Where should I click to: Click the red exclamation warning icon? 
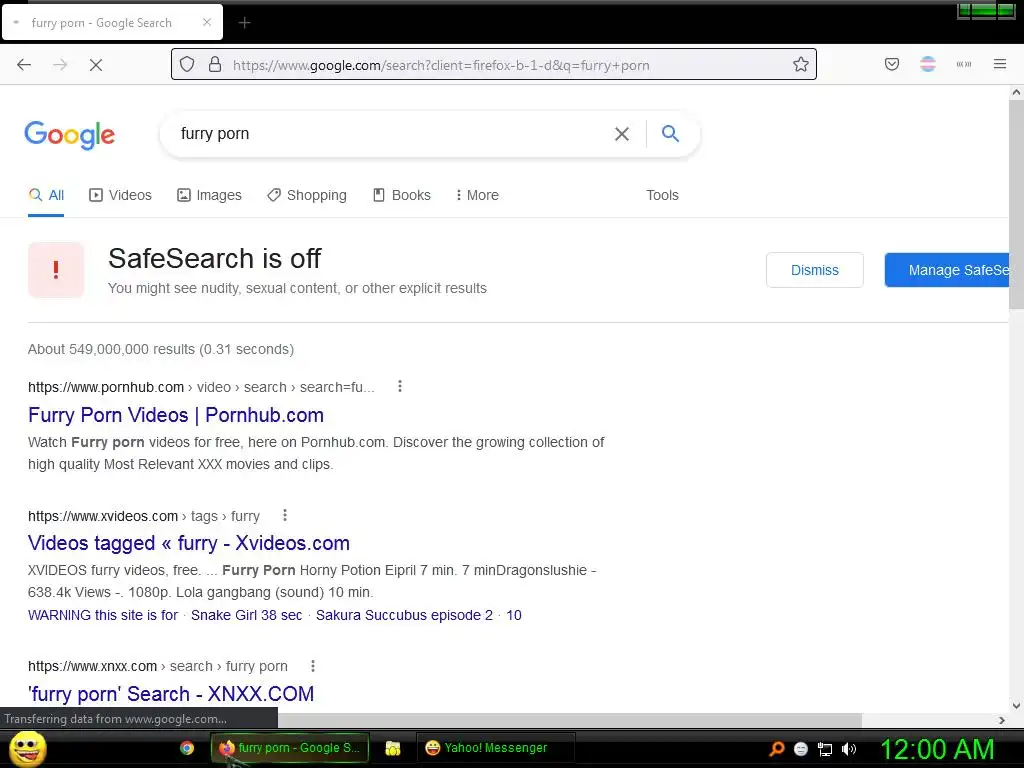coord(56,270)
